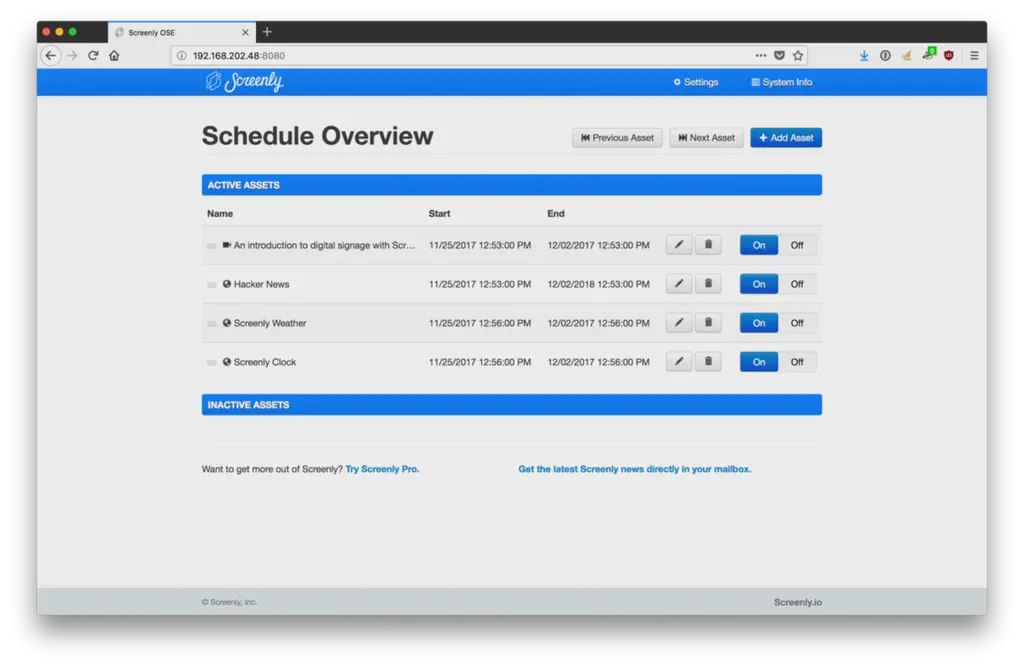Open the uBlock Origin shield extension icon
The height and width of the screenshot is (668, 1024).
point(948,56)
